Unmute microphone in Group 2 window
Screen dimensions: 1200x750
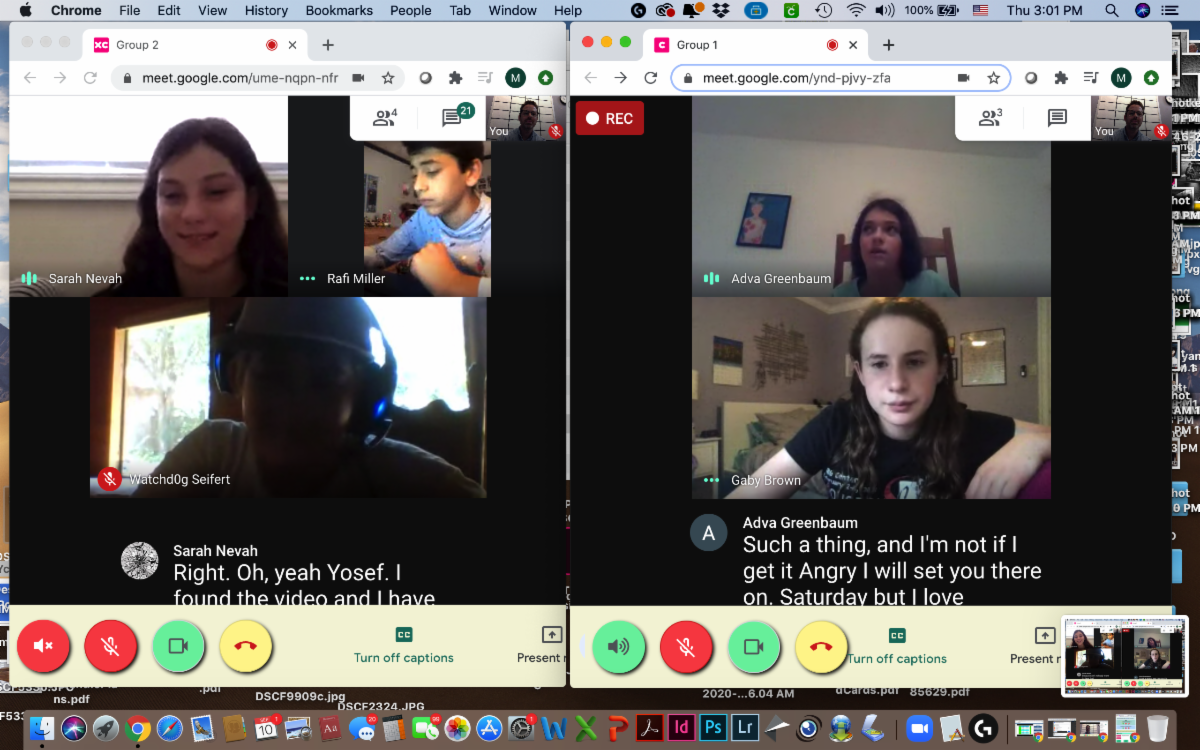tap(110, 646)
